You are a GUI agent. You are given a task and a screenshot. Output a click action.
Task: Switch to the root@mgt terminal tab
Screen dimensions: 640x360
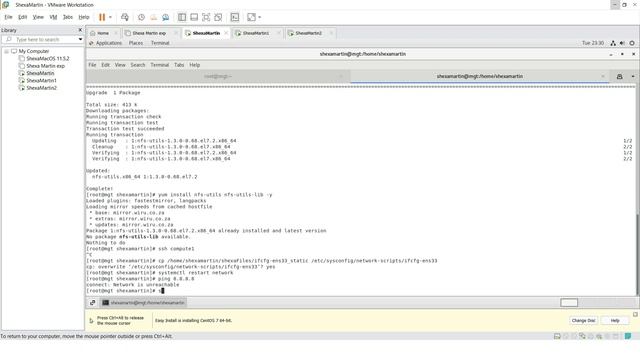click(218, 76)
